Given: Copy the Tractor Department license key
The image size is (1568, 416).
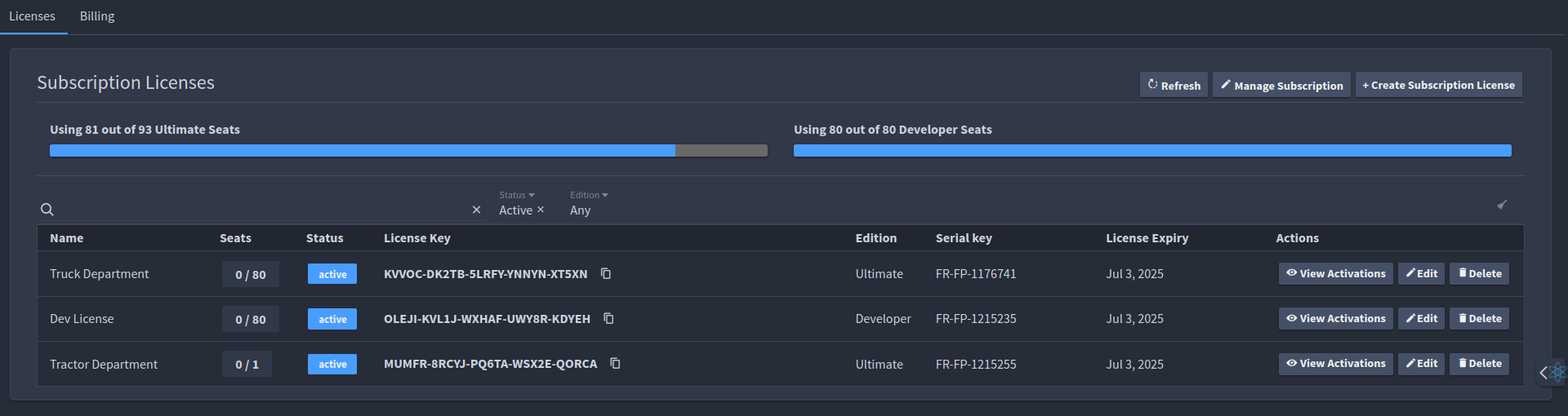Looking at the screenshot, I should 616,363.
